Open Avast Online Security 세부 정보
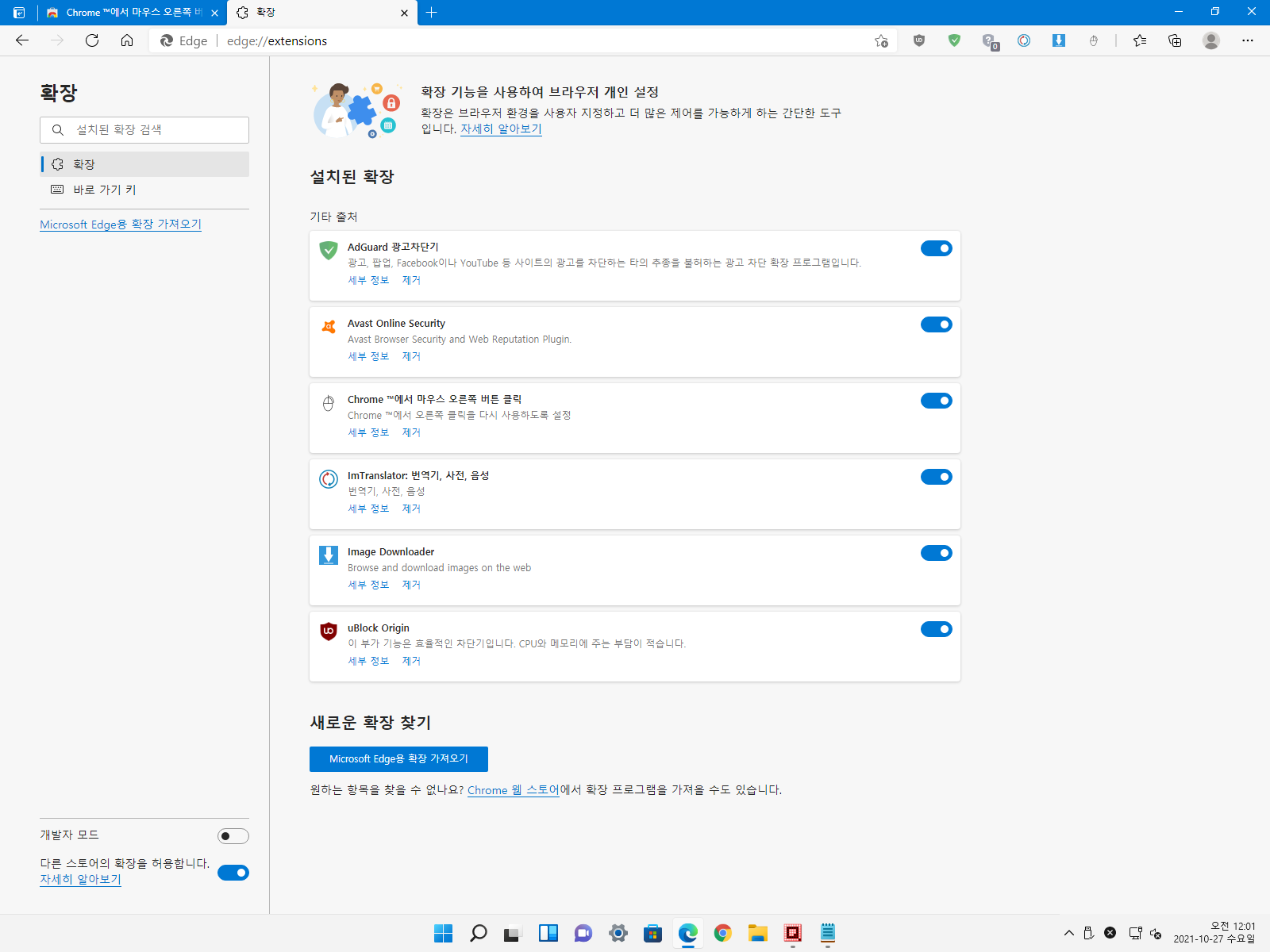 pyautogui.click(x=368, y=356)
